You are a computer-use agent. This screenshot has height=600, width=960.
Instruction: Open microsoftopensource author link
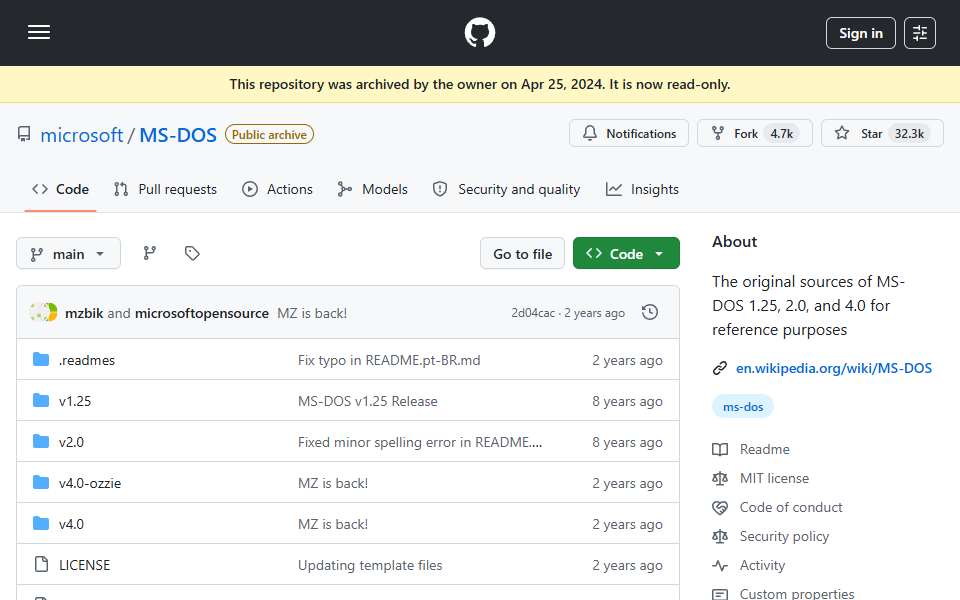coord(201,313)
